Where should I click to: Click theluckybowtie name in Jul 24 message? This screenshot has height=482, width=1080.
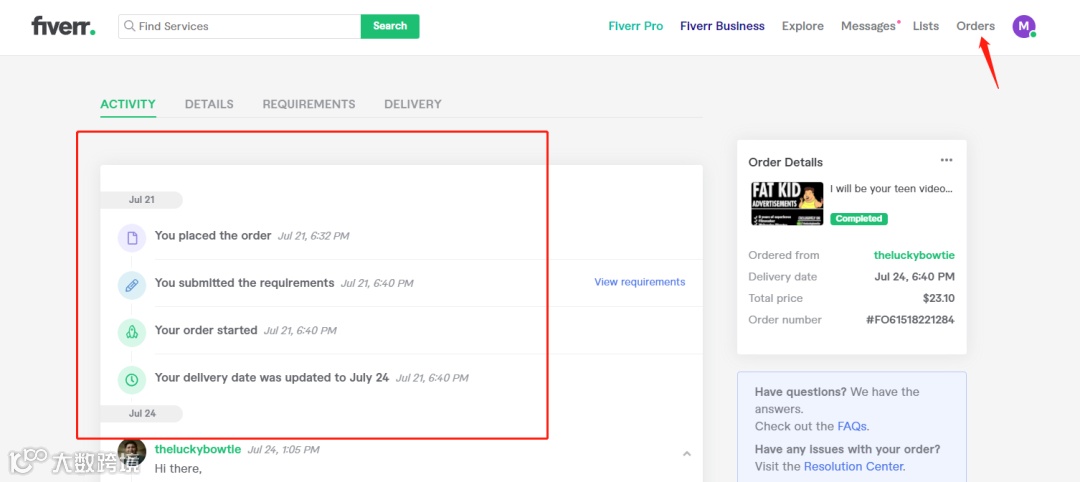(x=198, y=450)
